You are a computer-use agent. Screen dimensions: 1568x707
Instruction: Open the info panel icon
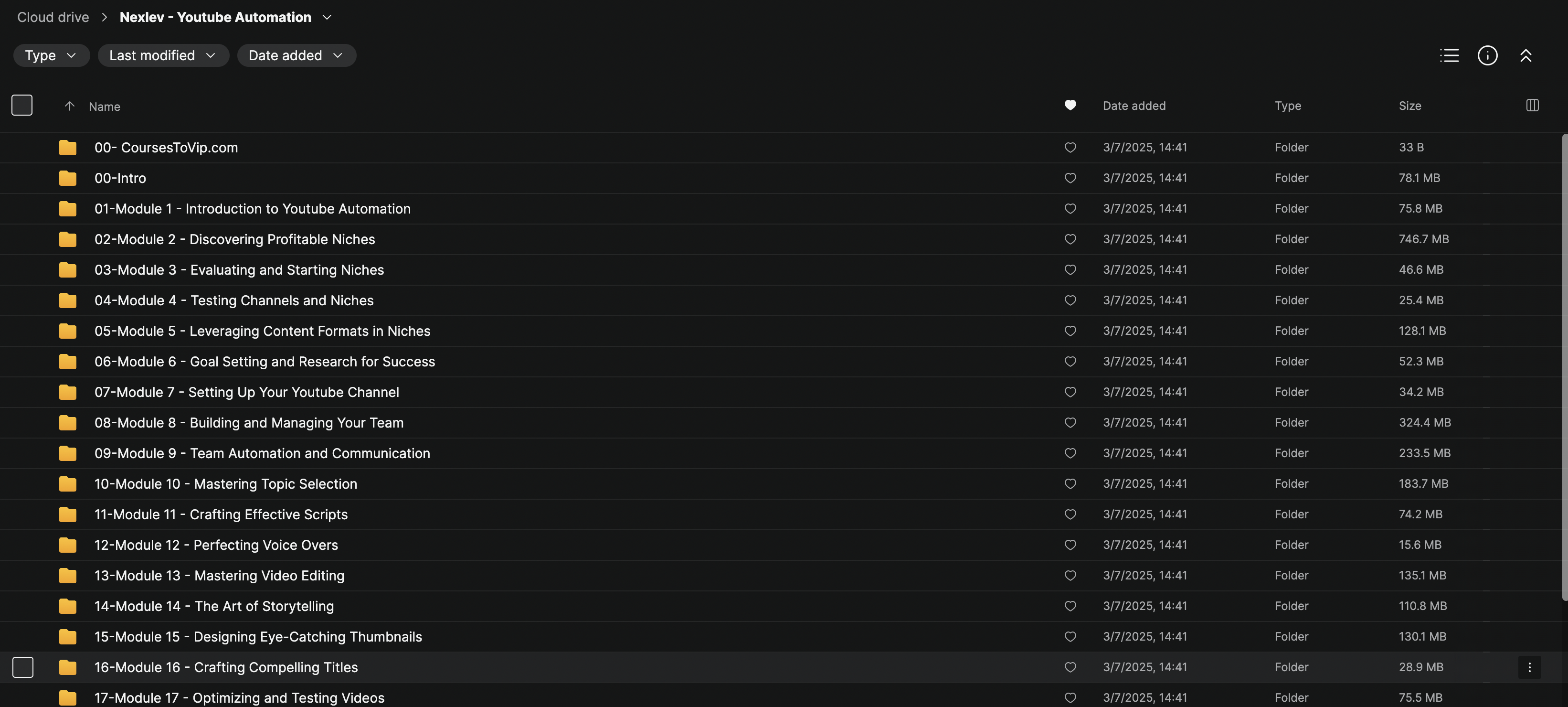click(1487, 55)
